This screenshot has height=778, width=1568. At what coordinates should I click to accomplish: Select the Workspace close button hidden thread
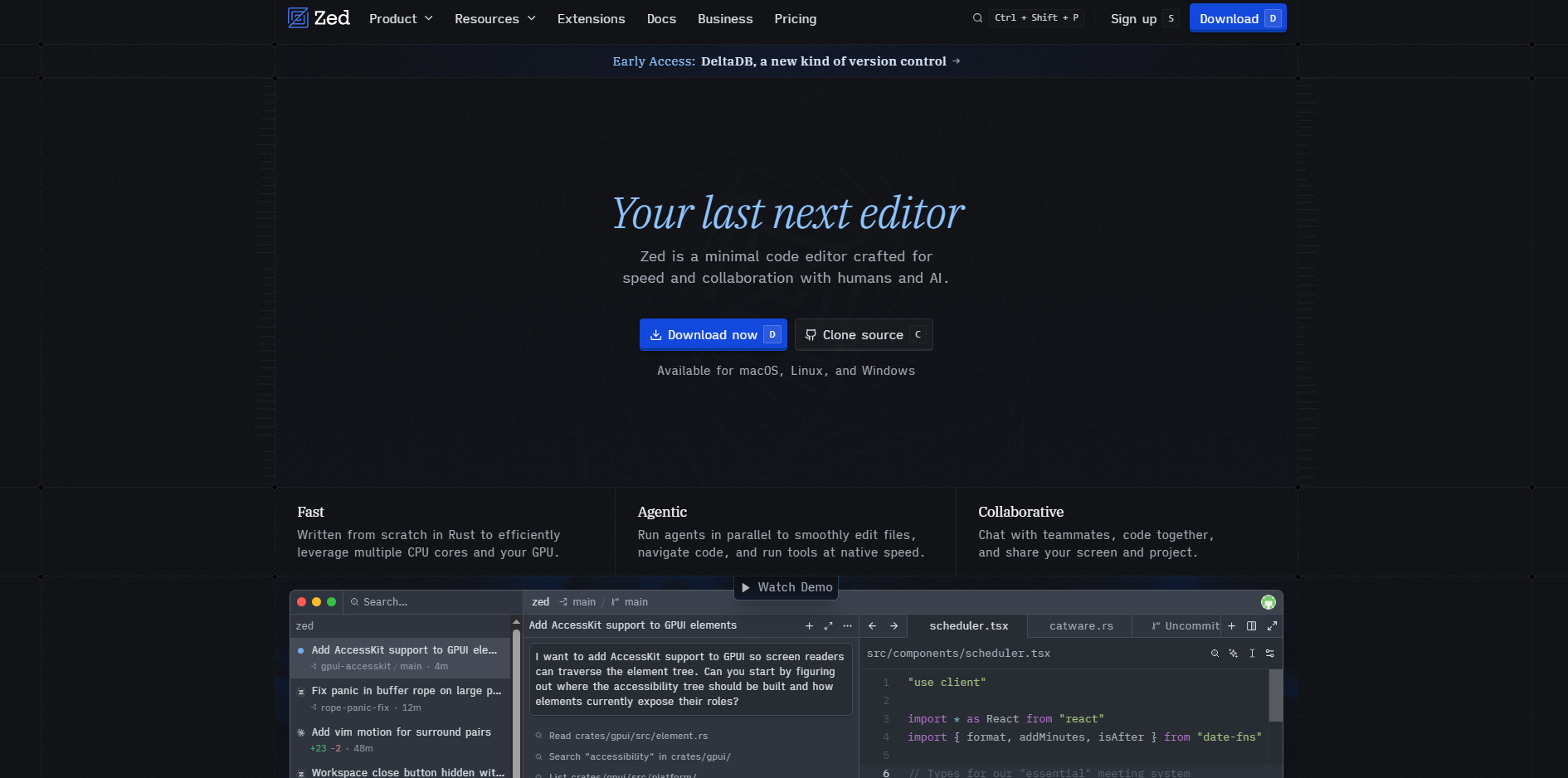pyautogui.click(x=401, y=771)
